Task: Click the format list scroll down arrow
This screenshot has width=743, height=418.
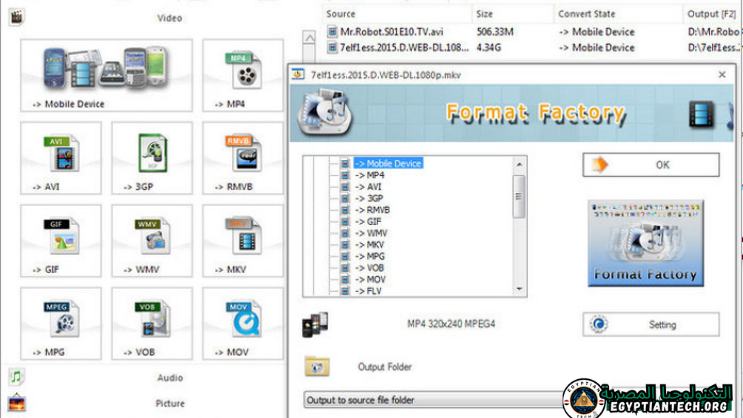Action: 519,289
